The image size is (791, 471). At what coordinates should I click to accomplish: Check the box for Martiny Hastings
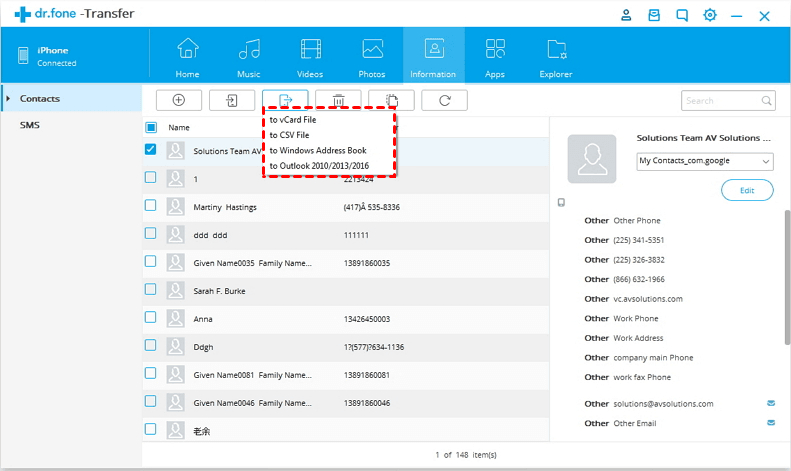coord(151,206)
